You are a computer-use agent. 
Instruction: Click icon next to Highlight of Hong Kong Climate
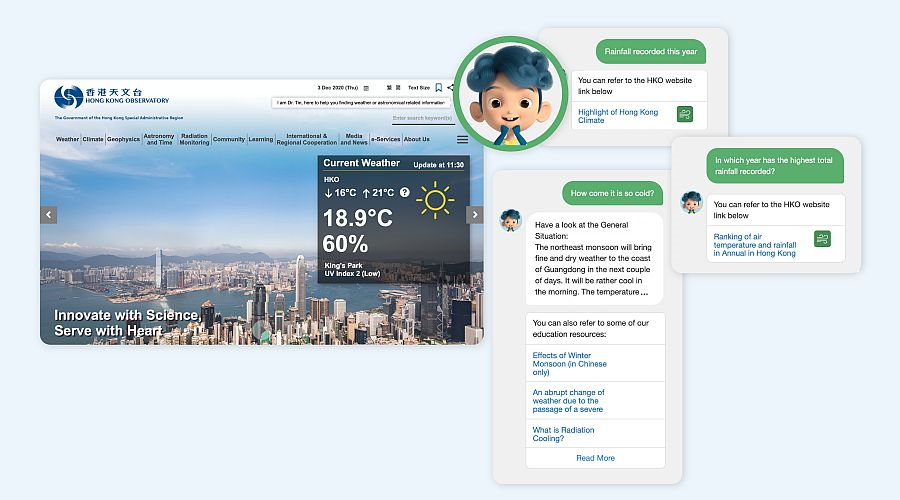click(x=685, y=114)
